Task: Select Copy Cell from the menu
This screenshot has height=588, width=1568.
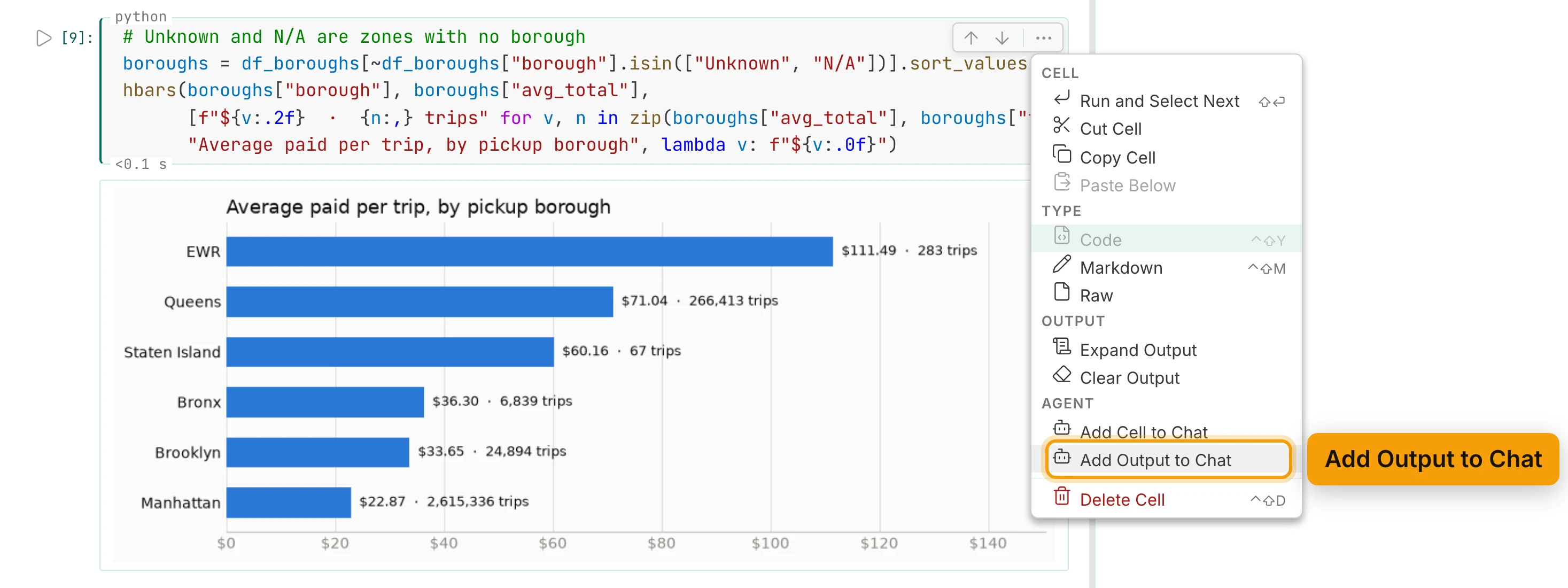Action: [x=1167, y=158]
